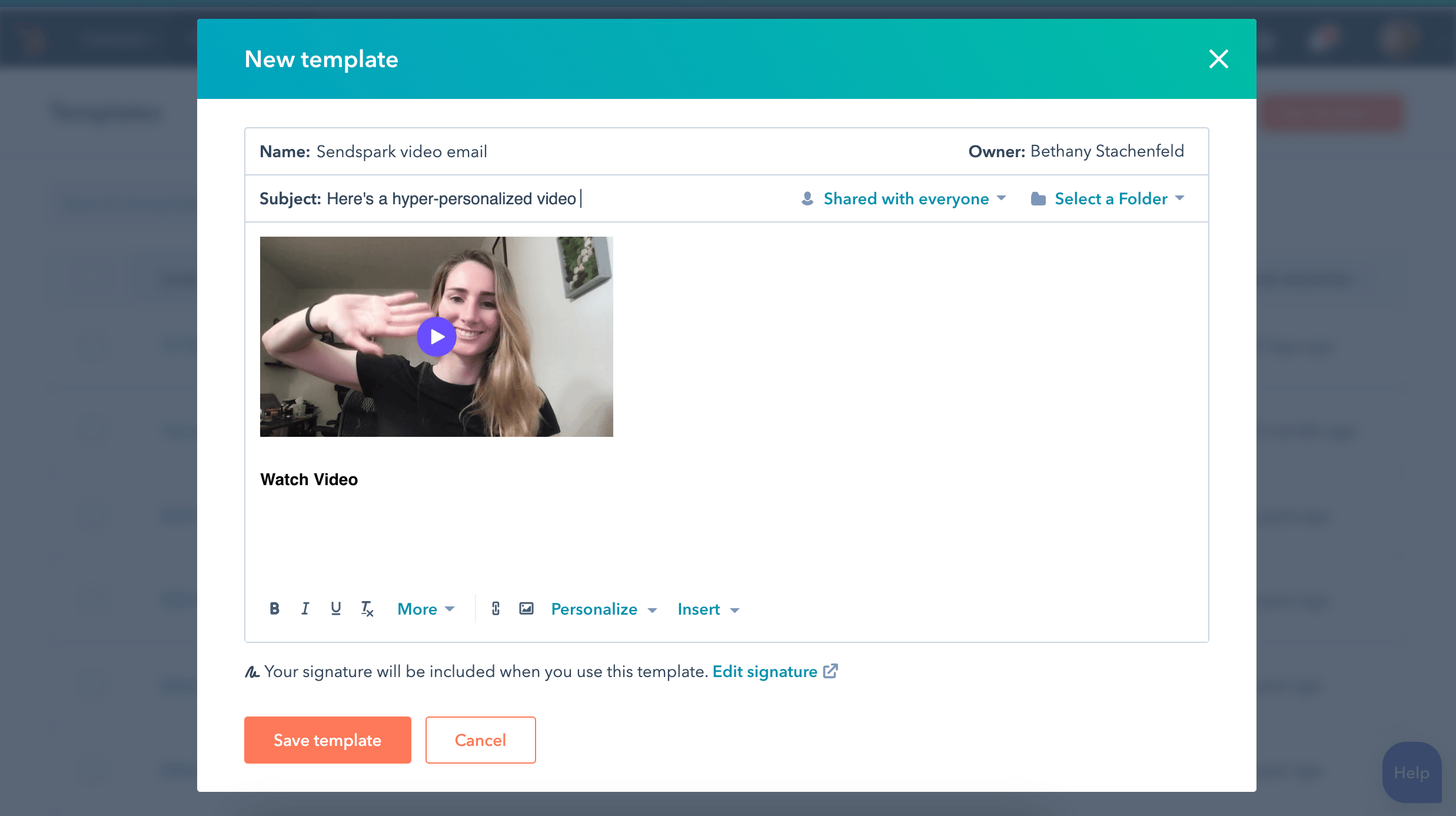Apply underline formatting icon

pyautogui.click(x=335, y=609)
